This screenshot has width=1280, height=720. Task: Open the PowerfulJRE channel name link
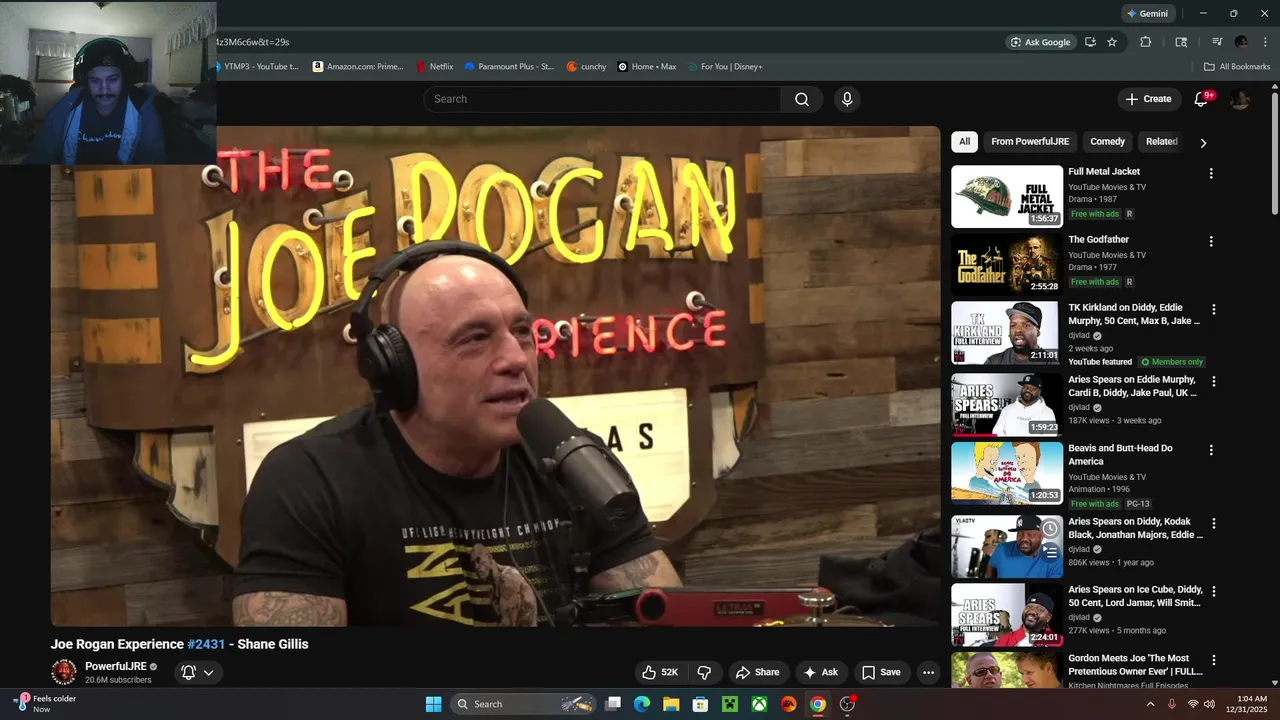(116, 666)
